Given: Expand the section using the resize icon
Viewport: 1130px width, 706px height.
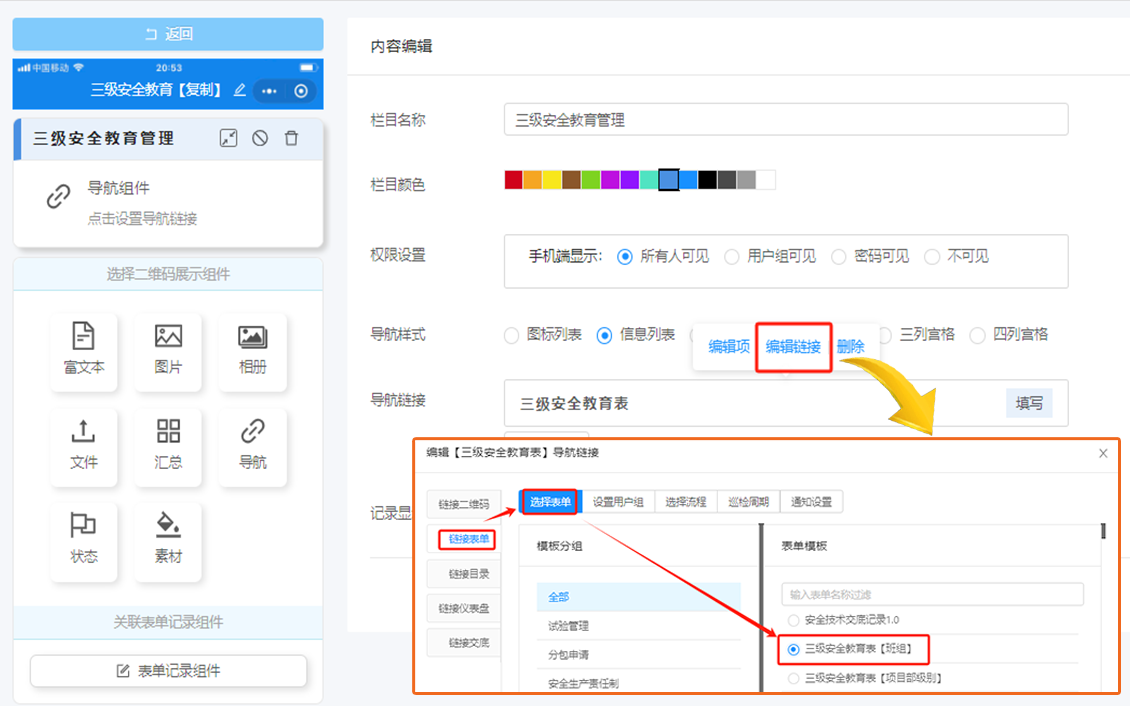Looking at the screenshot, I should (228, 139).
